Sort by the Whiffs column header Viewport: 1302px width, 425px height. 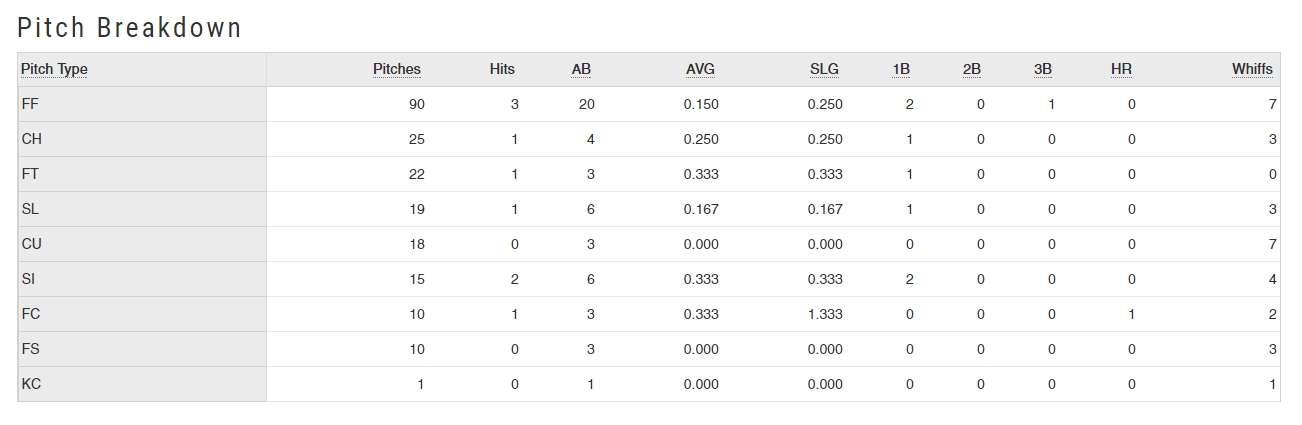(1252, 69)
